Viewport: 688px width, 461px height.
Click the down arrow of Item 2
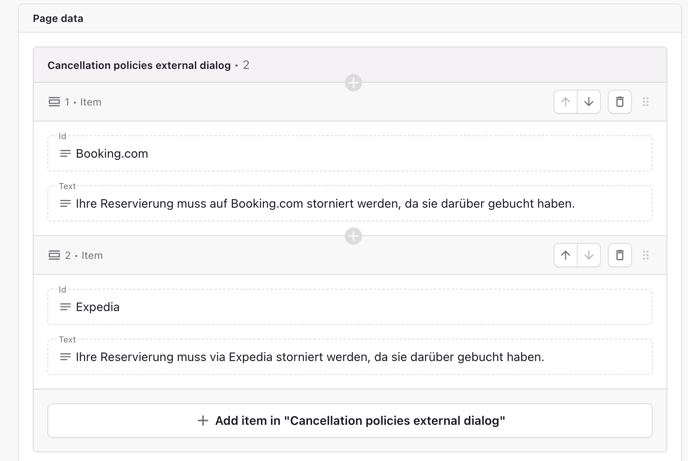point(589,255)
